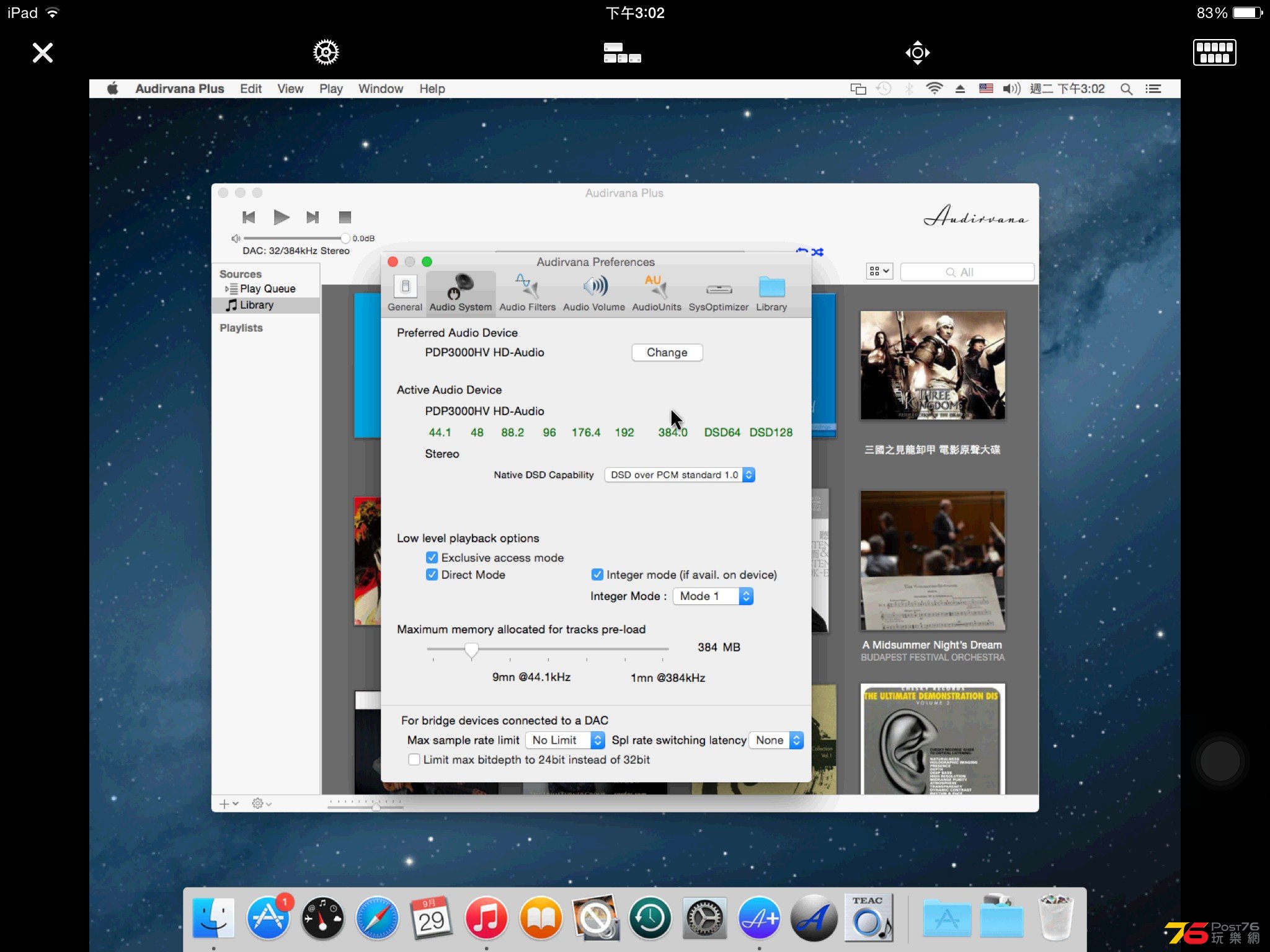Open Finder from the Dock
Screen dimensions: 1270x952
click(x=213, y=918)
